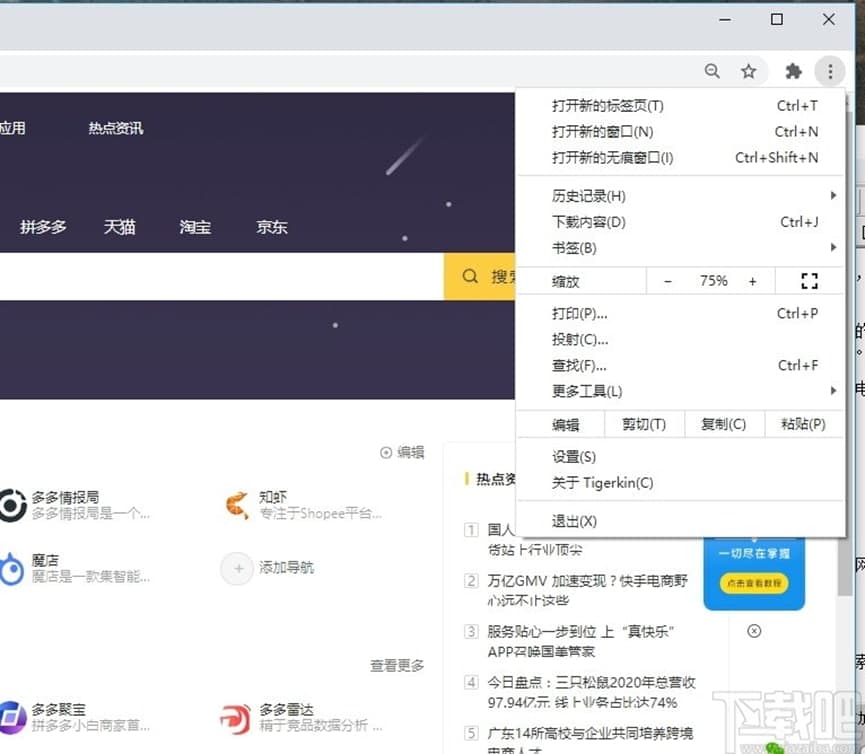Enter fullscreen using the fullscreen icon
This screenshot has height=754, width=865.
[809, 281]
